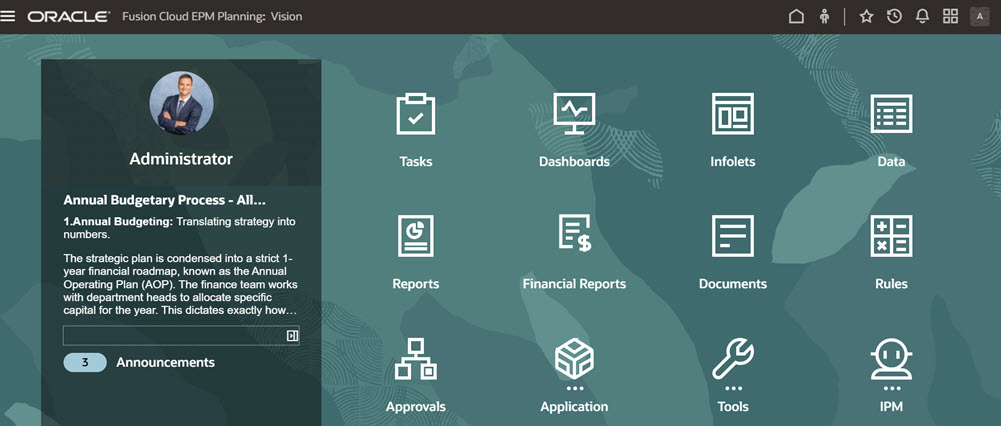1001x426 pixels.
Task: Go to the Home icon
Action: pyautogui.click(x=796, y=17)
